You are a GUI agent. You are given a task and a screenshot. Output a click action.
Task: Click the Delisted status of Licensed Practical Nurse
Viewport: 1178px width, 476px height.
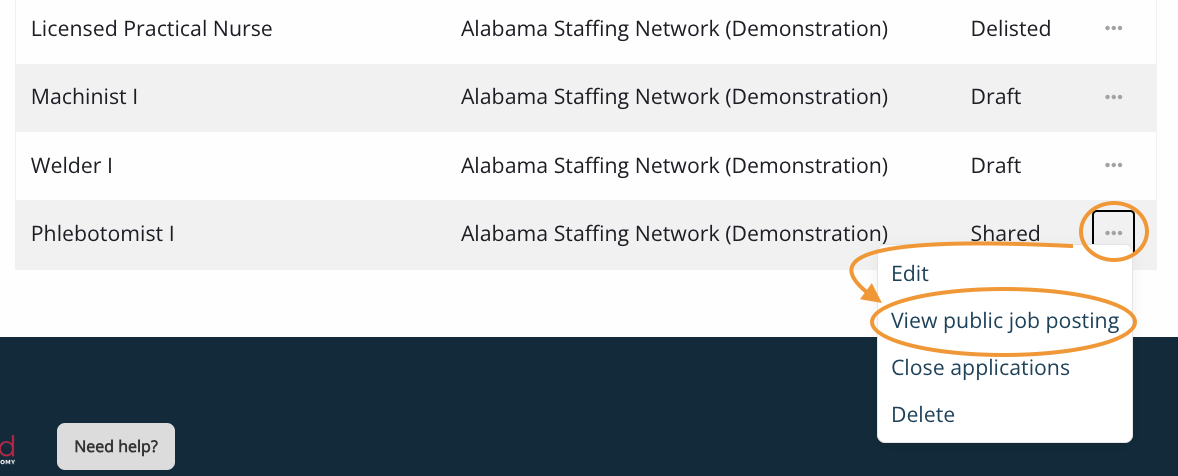(x=1010, y=29)
